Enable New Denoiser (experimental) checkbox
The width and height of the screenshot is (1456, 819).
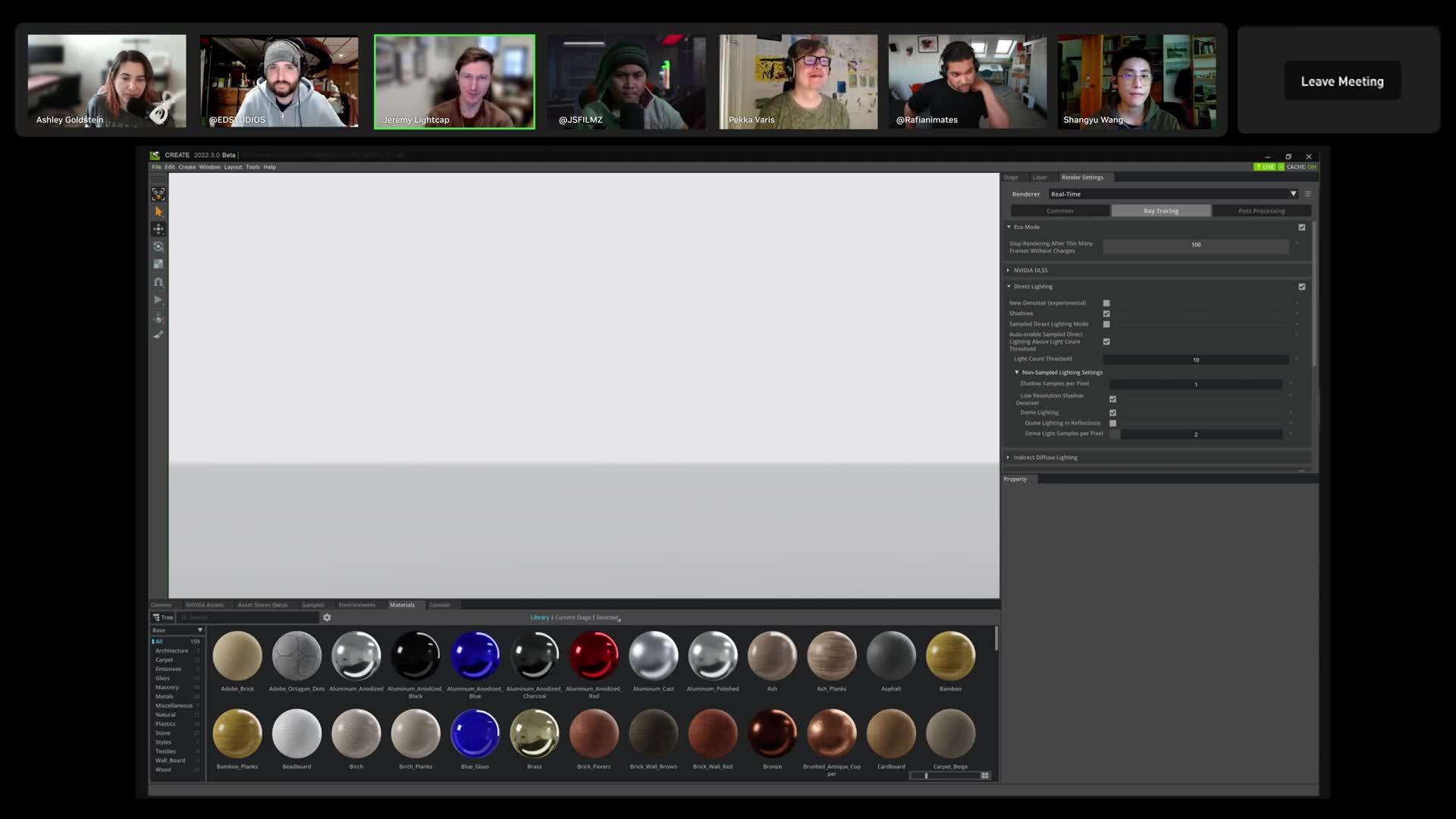1106,303
